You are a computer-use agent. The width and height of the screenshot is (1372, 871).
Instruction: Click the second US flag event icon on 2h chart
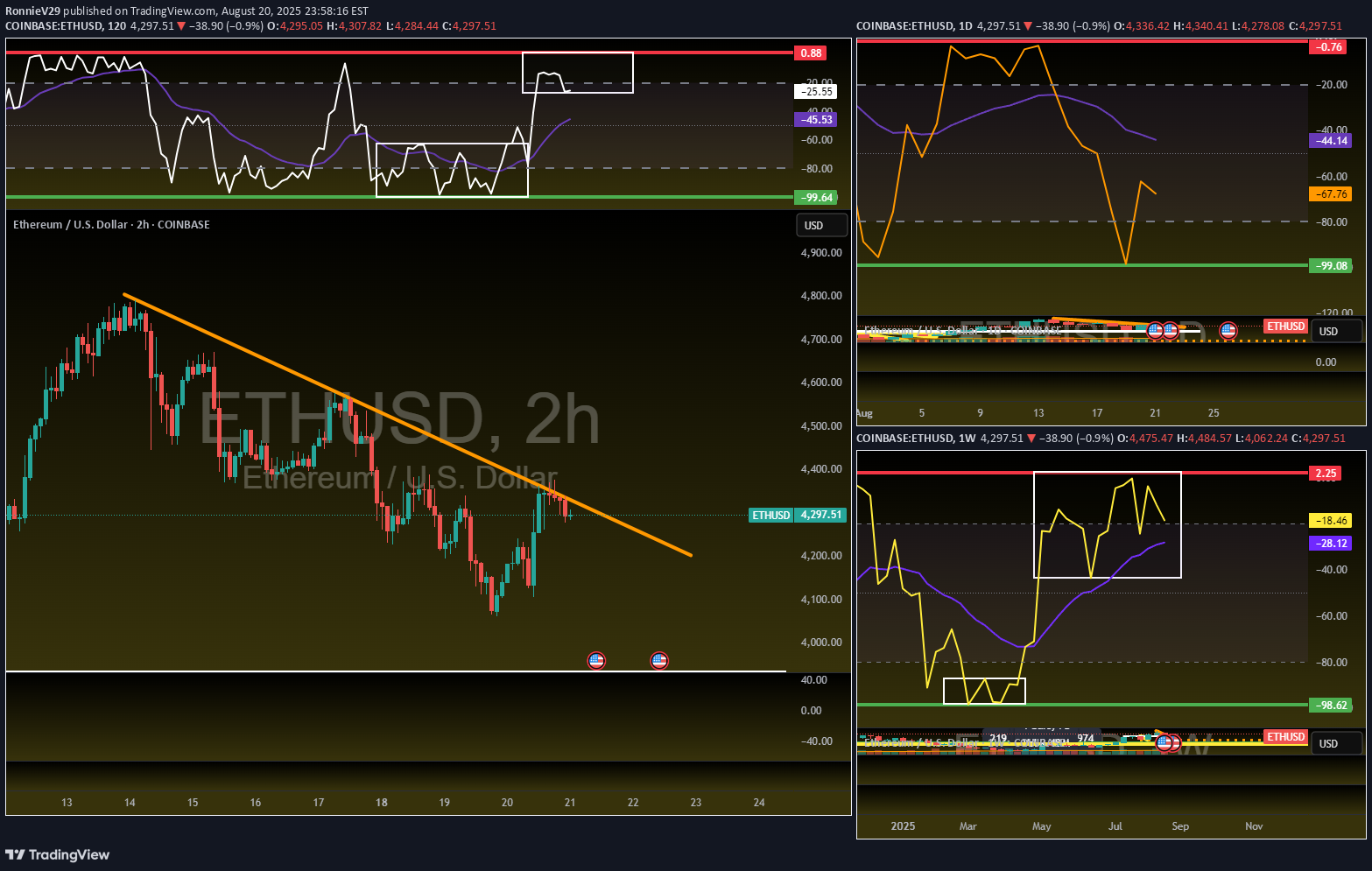pyautogui.click(x=659, y=661)
